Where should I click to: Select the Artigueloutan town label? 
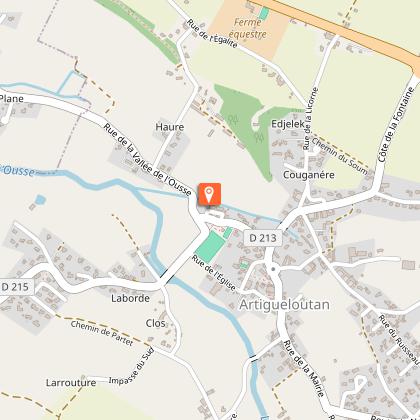(x=285, y=304)
